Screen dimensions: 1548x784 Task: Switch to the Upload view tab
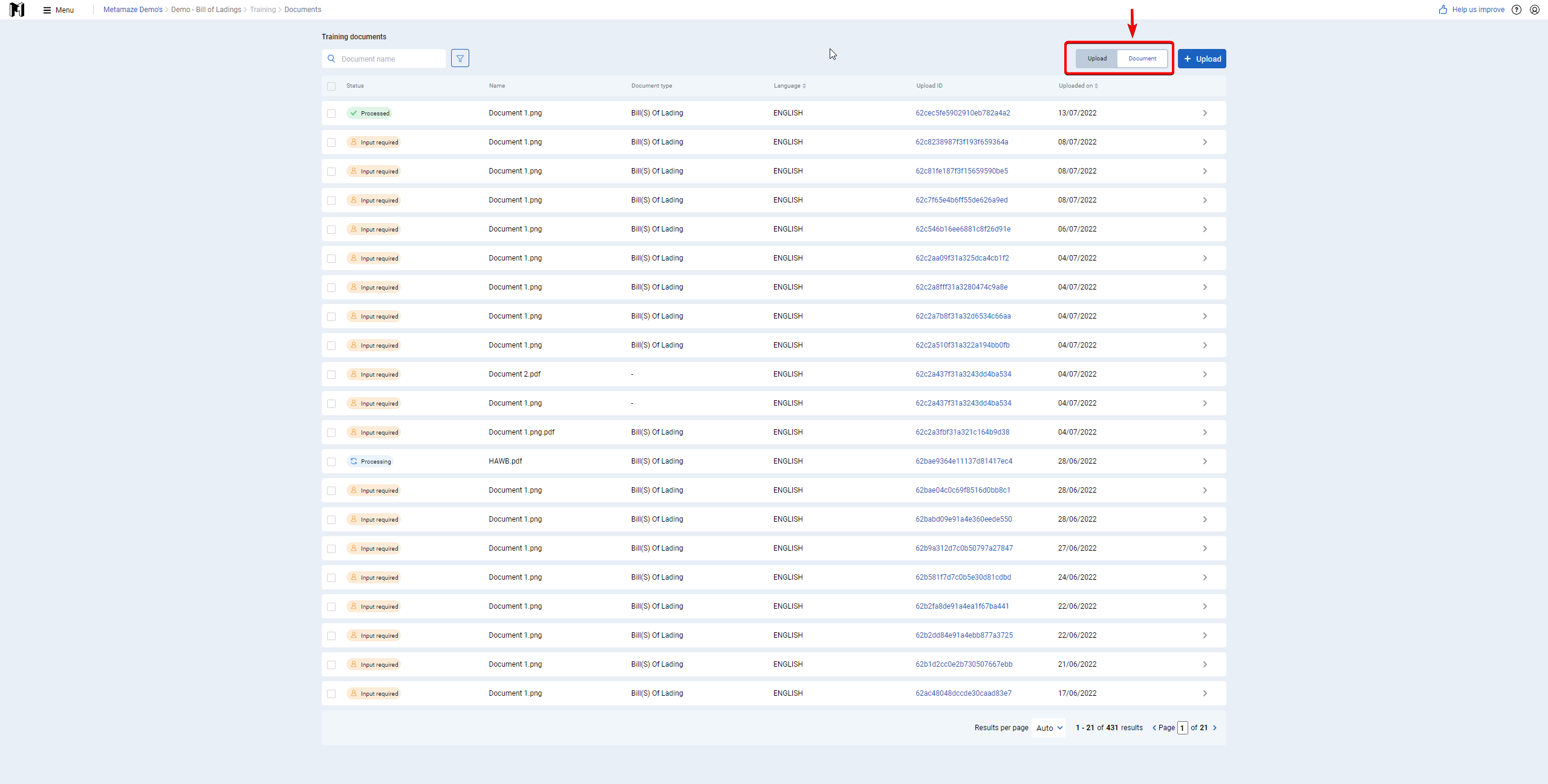pyautogui.click(x=1097, y=59)
